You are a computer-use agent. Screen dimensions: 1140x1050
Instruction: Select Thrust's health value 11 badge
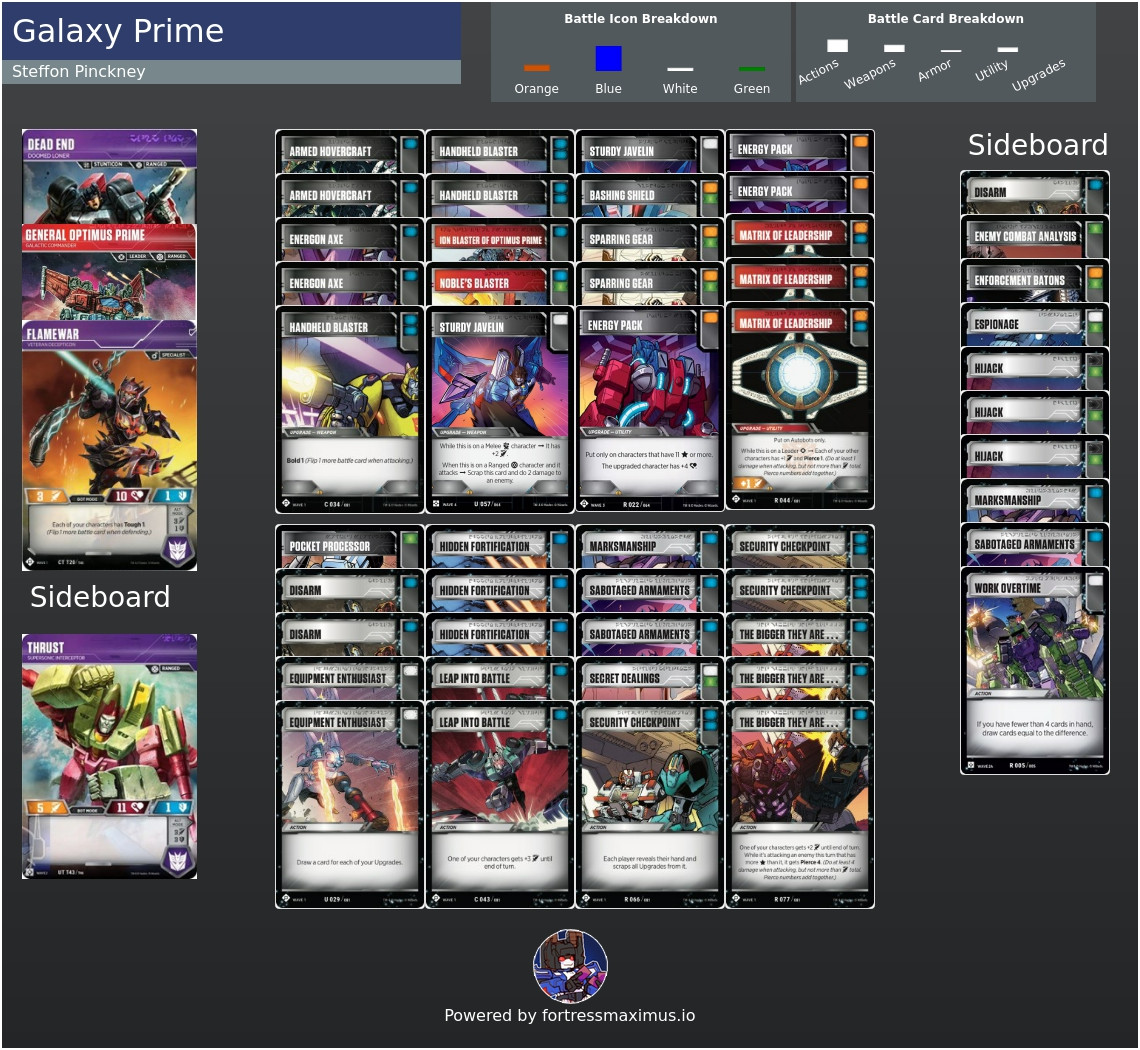(x=127, y=807)
